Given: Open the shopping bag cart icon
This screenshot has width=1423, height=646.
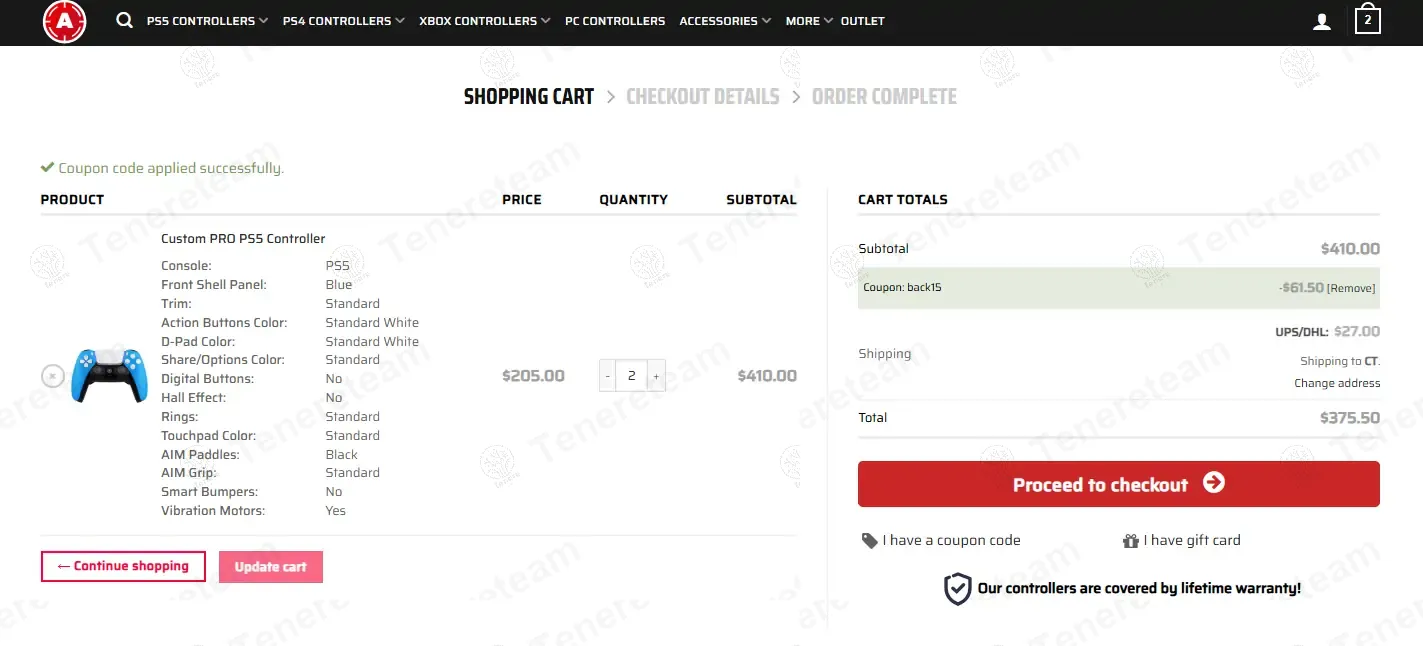Looking at the screenshot, I should [1367, 20].
